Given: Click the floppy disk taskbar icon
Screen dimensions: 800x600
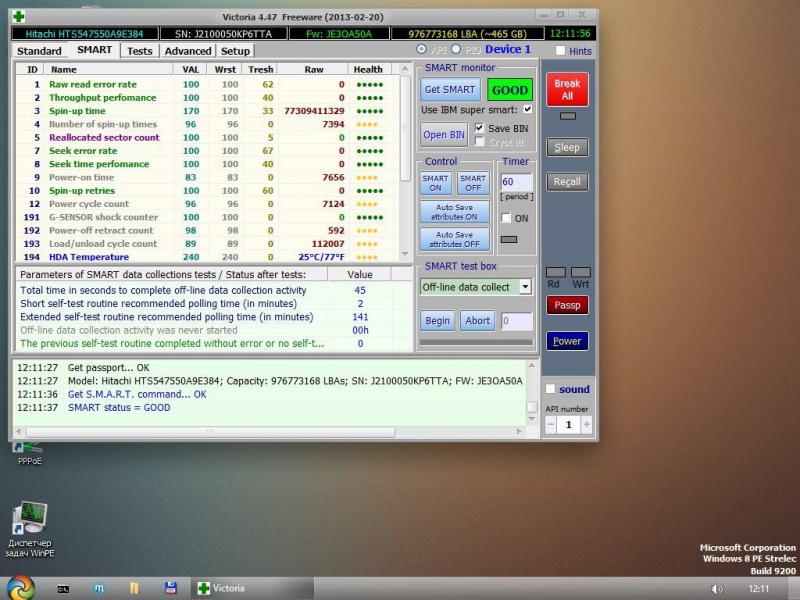Looking at the screenshot, I should tap(170, 588).
